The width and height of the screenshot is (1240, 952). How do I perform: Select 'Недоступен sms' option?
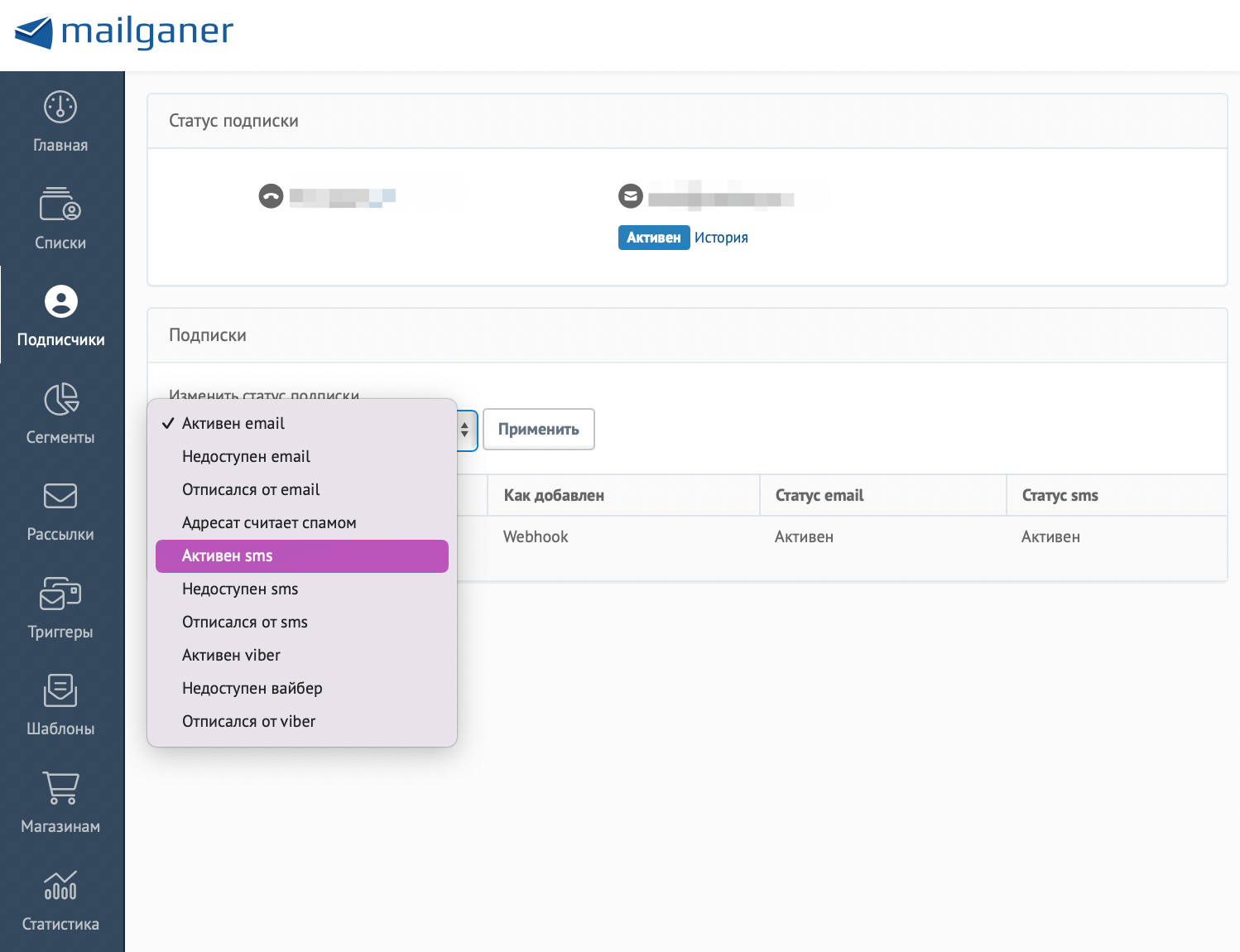point(302,589)
